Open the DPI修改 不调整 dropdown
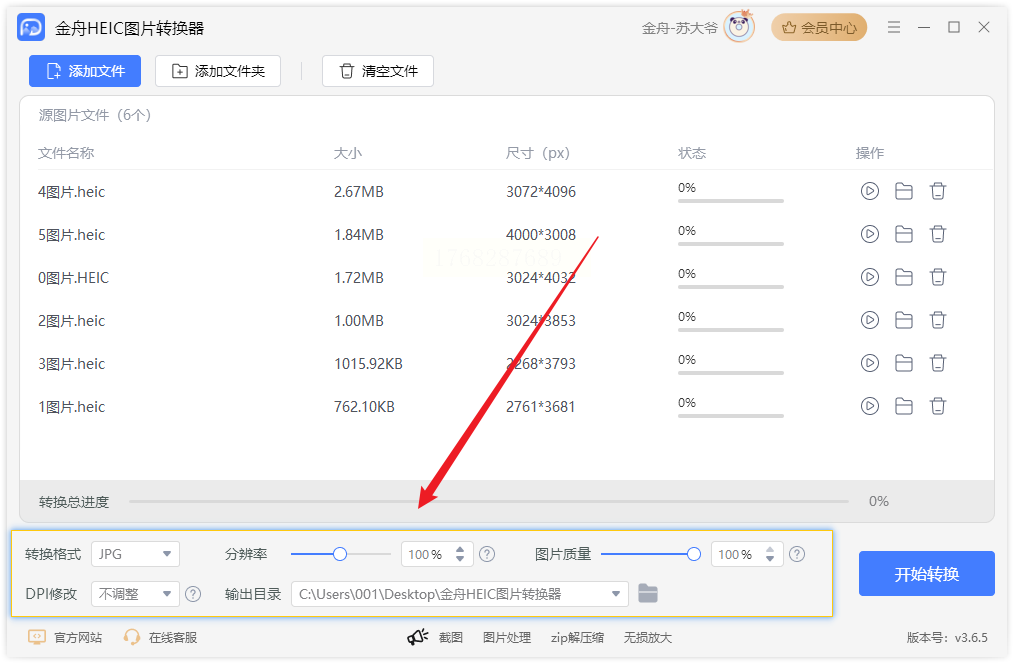The height and width of the screenshot is (664, 1014). pos(135,594)
